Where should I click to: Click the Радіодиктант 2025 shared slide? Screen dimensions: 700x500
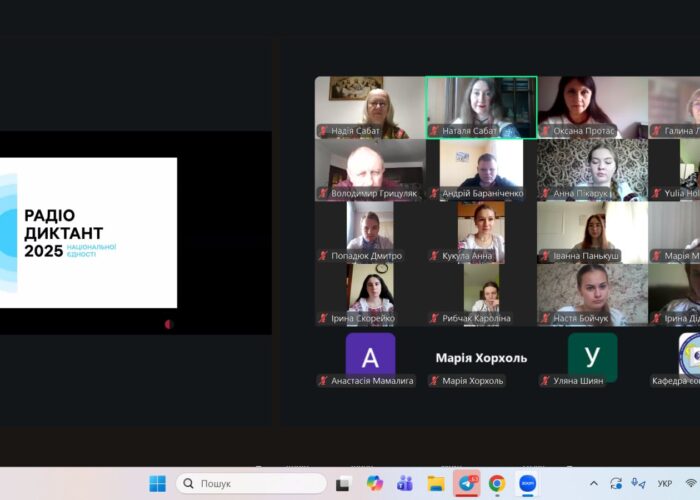[x=90, y=232]
